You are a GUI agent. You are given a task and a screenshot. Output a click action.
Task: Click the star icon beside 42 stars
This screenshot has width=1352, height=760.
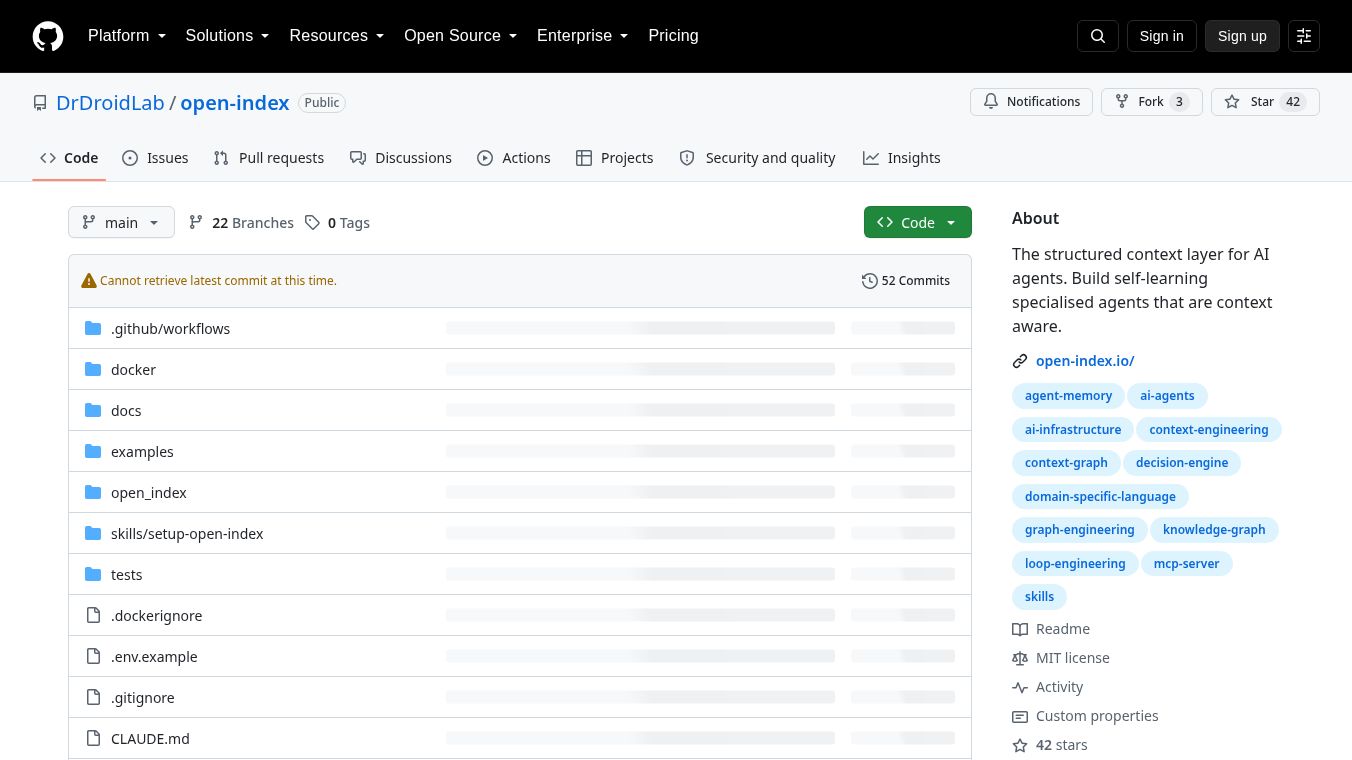[x=1020, y=745]
